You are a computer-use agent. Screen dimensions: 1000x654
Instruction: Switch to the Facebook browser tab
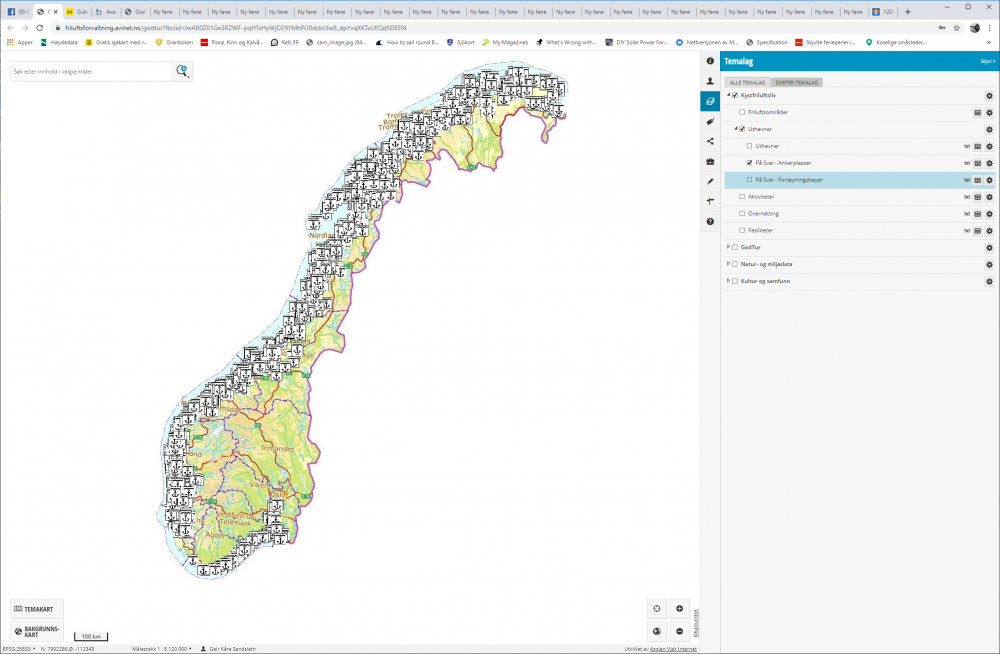pyautogui.click(x=18, y=11)
